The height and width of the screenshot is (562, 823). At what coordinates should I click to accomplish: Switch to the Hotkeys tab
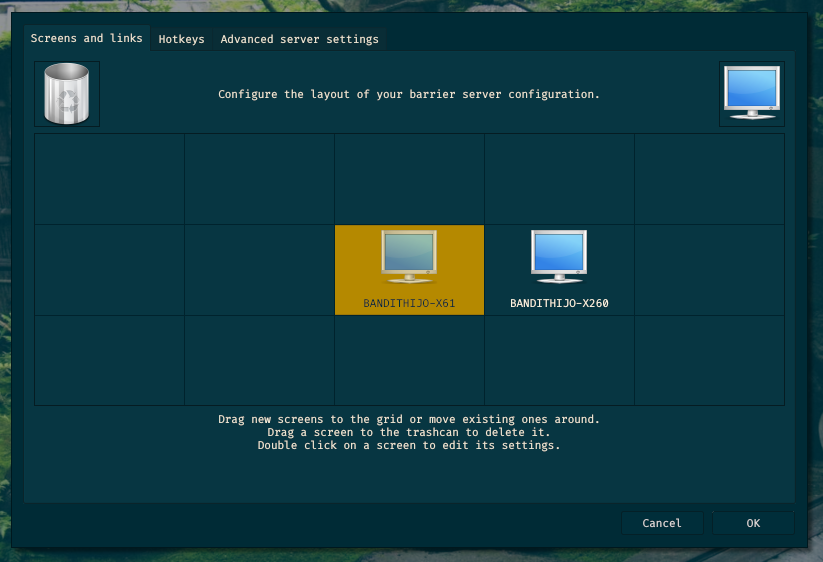point(181,39)
